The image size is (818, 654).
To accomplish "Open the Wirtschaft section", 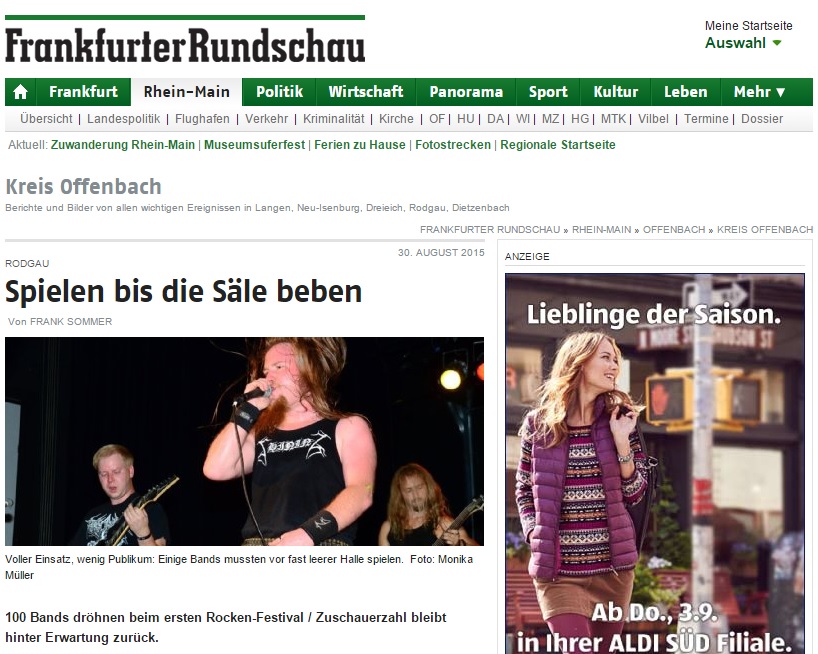I will click(366, 92).
